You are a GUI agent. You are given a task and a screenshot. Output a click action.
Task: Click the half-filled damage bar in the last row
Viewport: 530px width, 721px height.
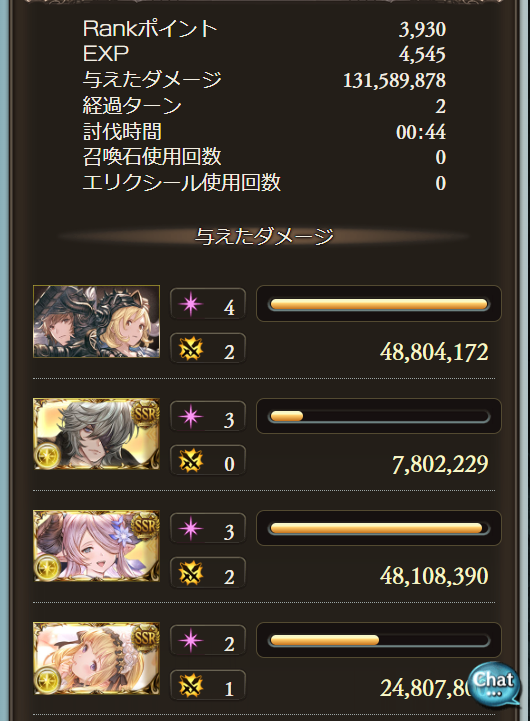coord(379,641)
